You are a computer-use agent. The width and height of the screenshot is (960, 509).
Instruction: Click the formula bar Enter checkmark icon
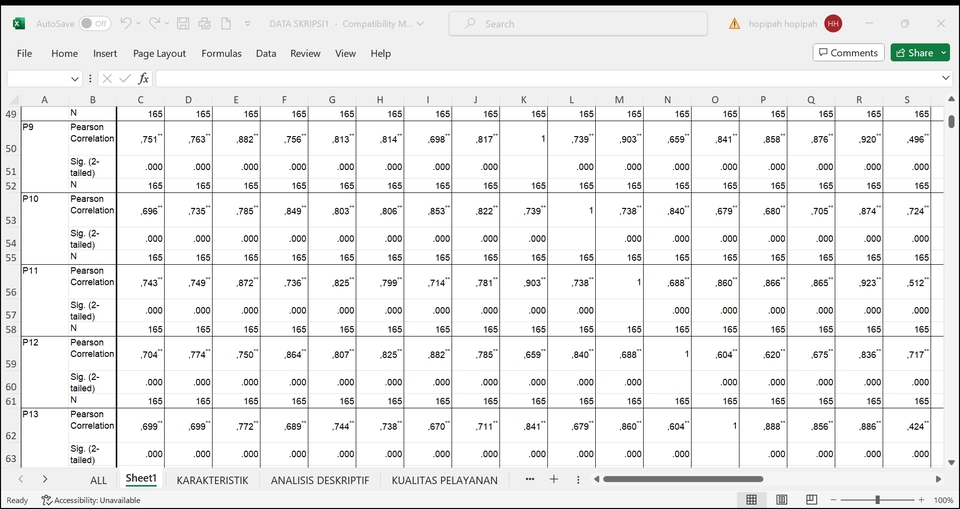126,78
